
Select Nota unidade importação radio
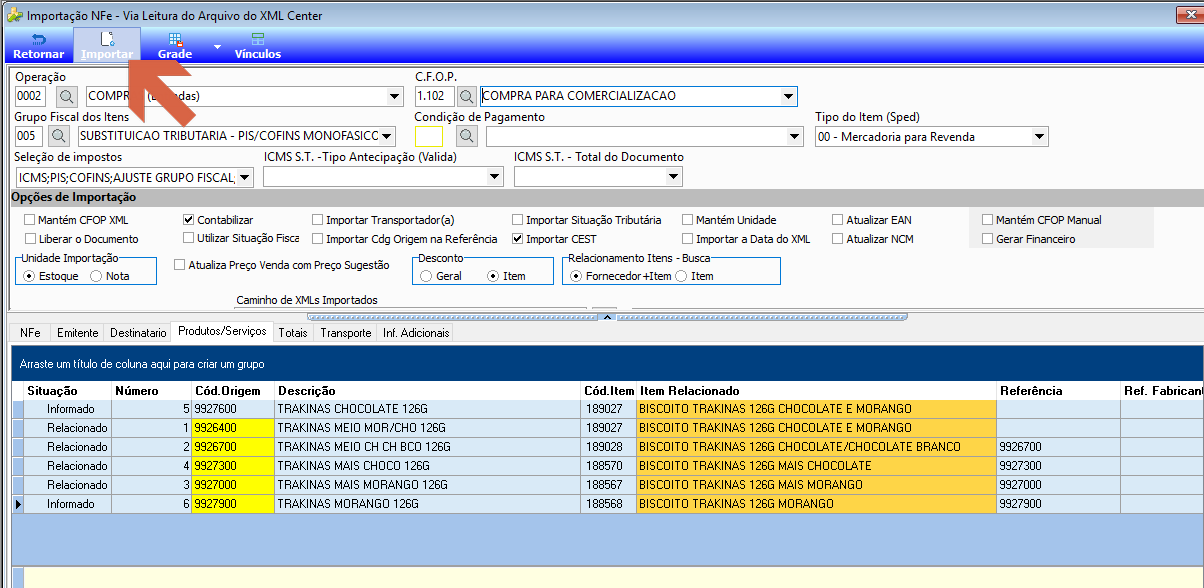(96, 276)
